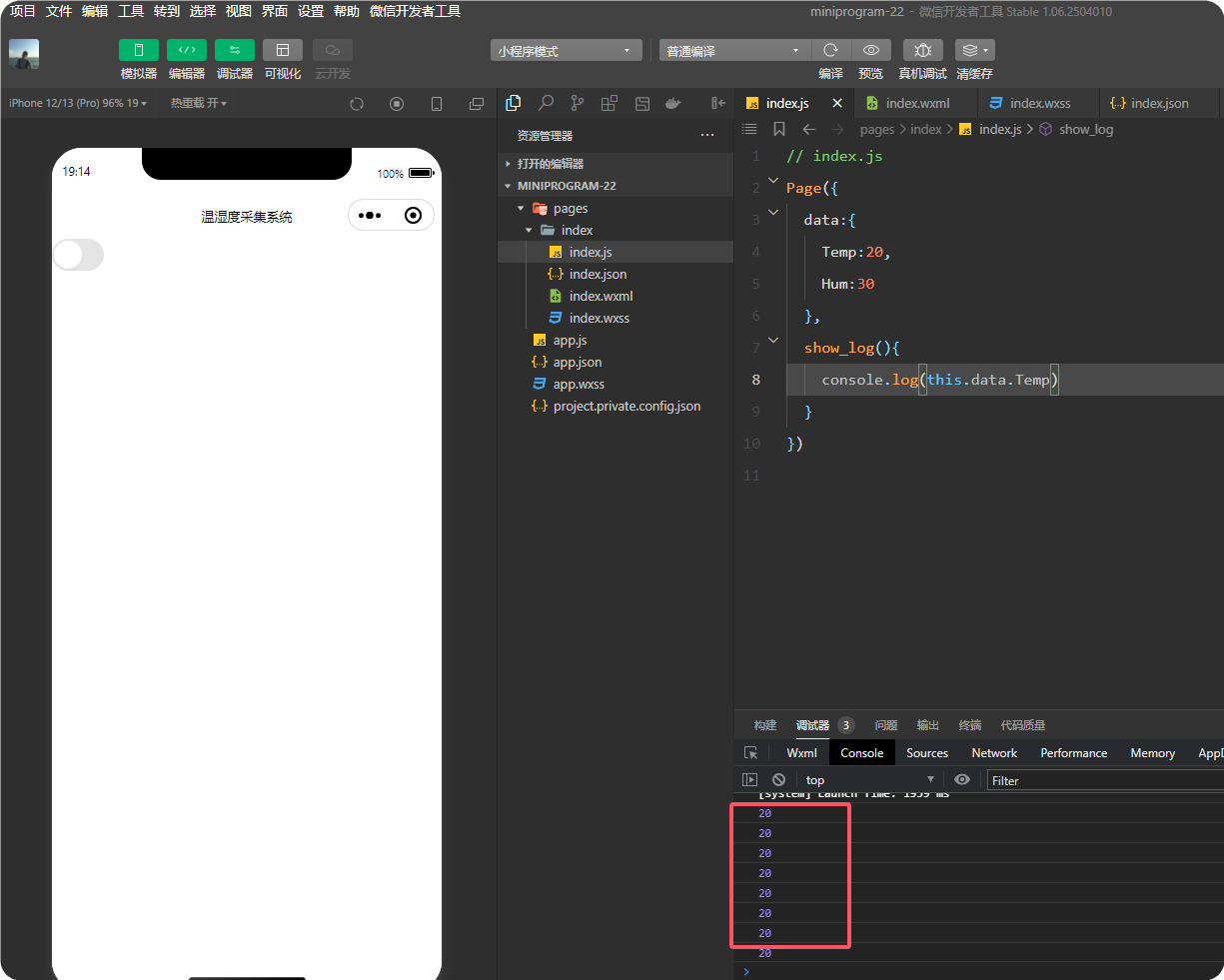Click the console Filter input field
Image resolution: width=1224 pixels, height=980 pixels.
click(1099, 780)
